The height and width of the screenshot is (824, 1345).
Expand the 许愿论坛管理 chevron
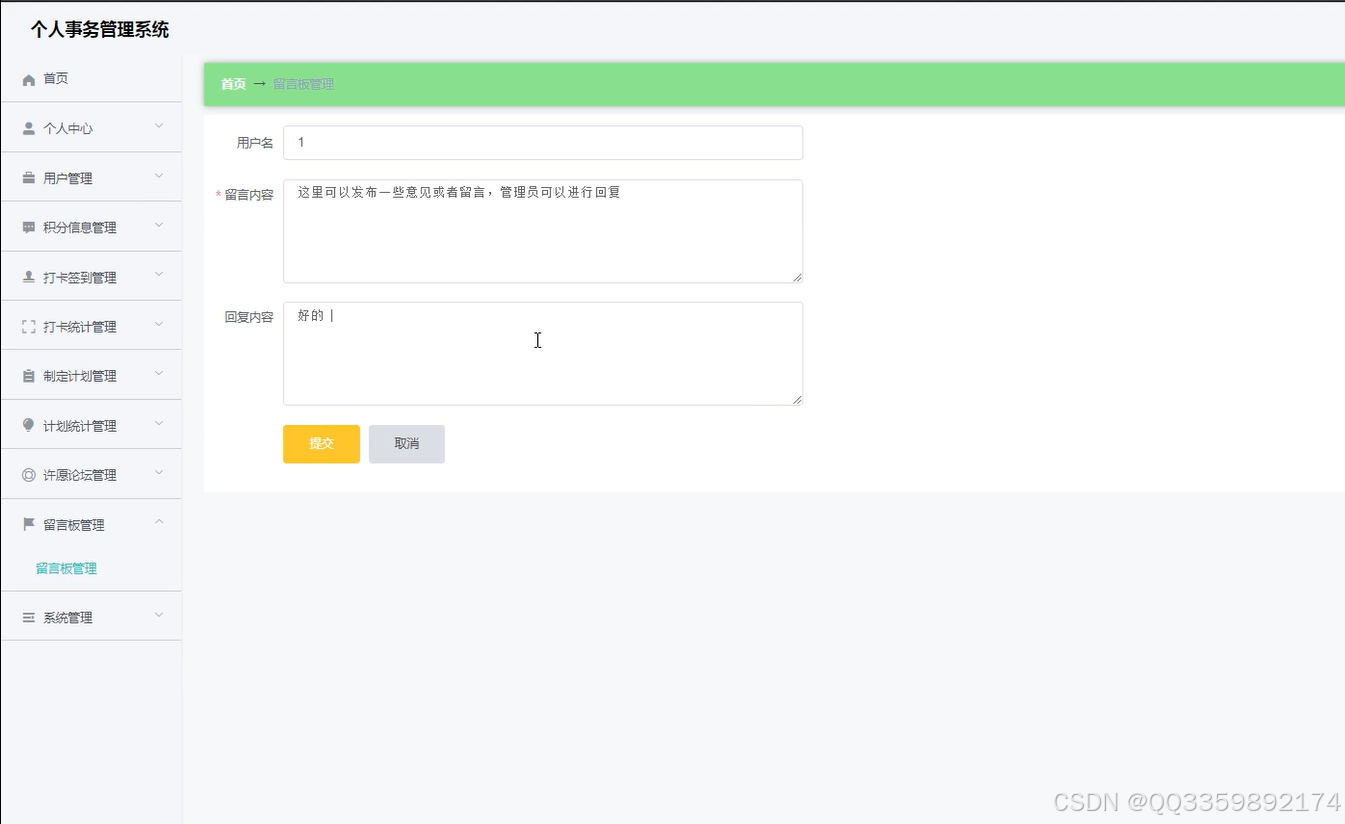[x=159, y=472]
